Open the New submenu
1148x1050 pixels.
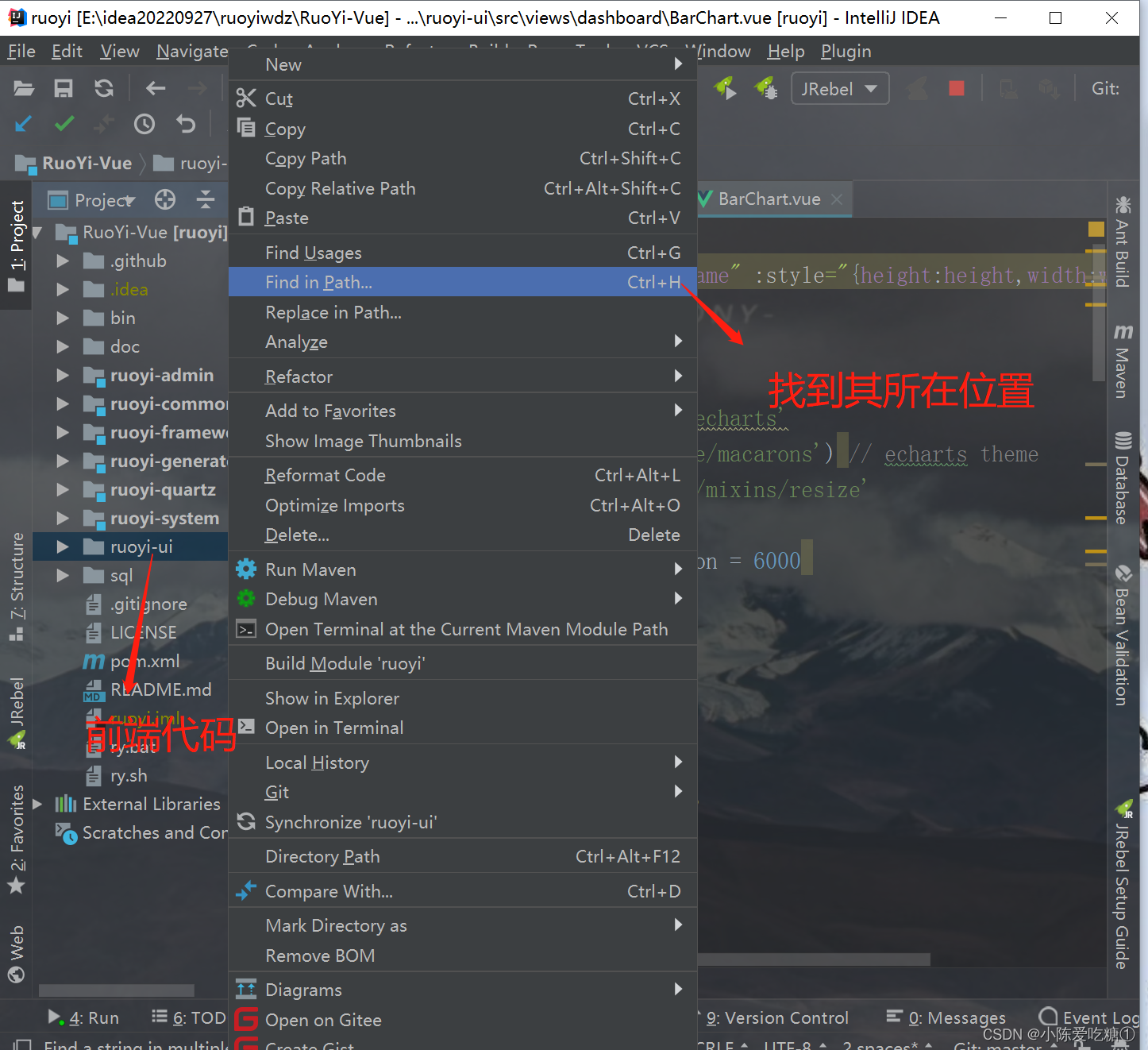tap(463, 64)
